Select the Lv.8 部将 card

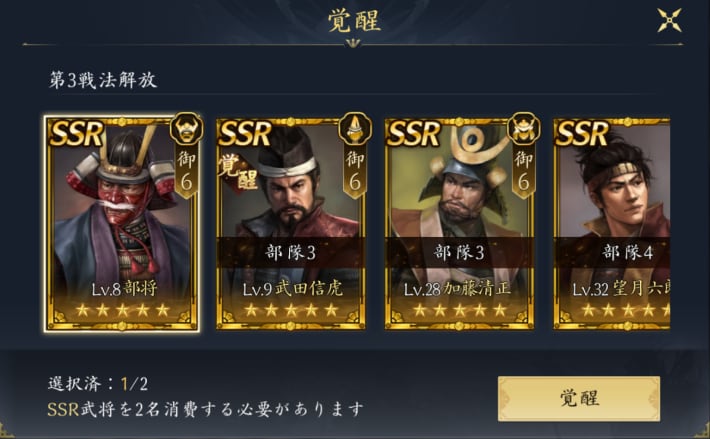(x=121, y=224)
